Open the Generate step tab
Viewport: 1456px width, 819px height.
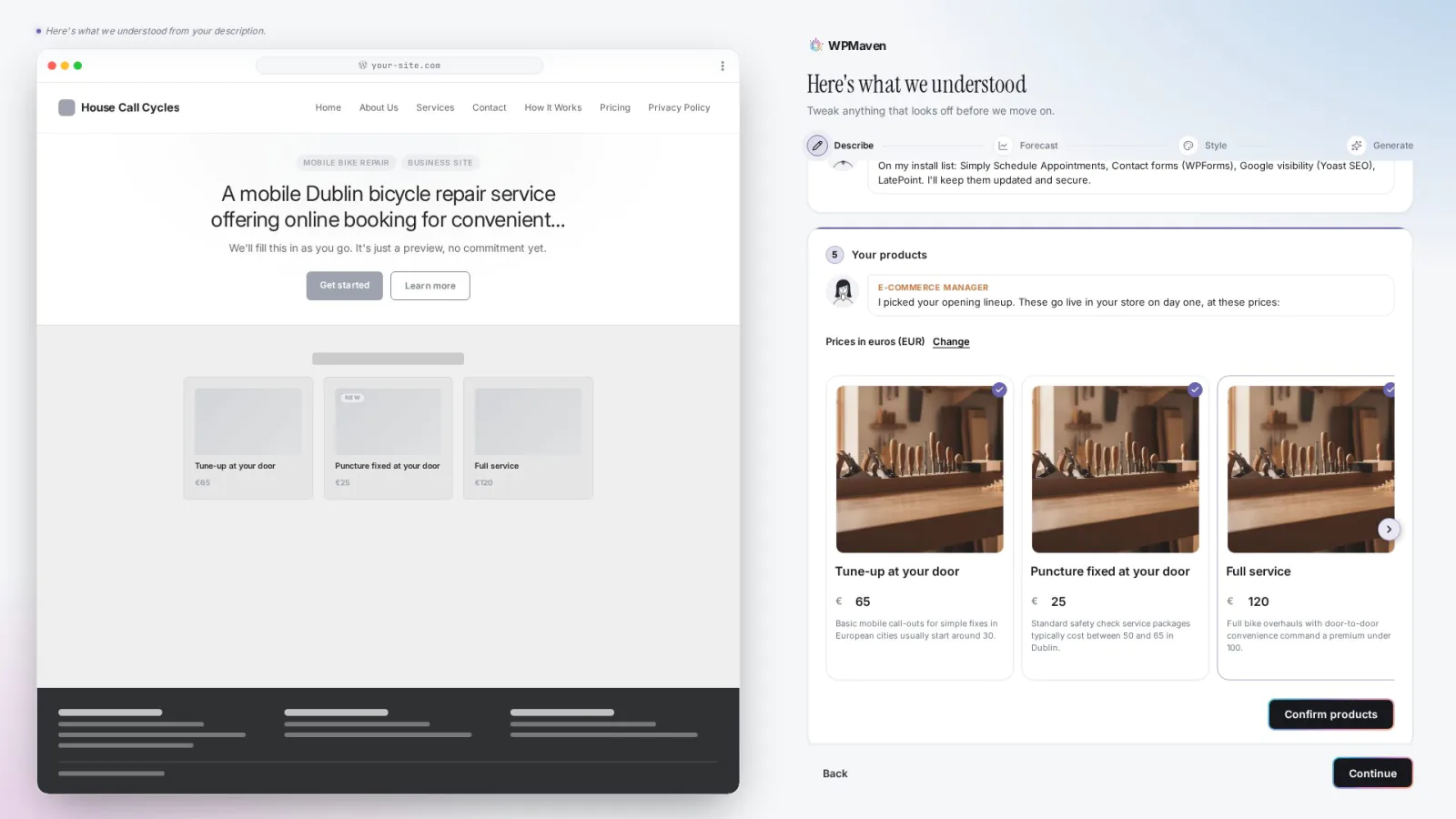tap(1380, 146)
